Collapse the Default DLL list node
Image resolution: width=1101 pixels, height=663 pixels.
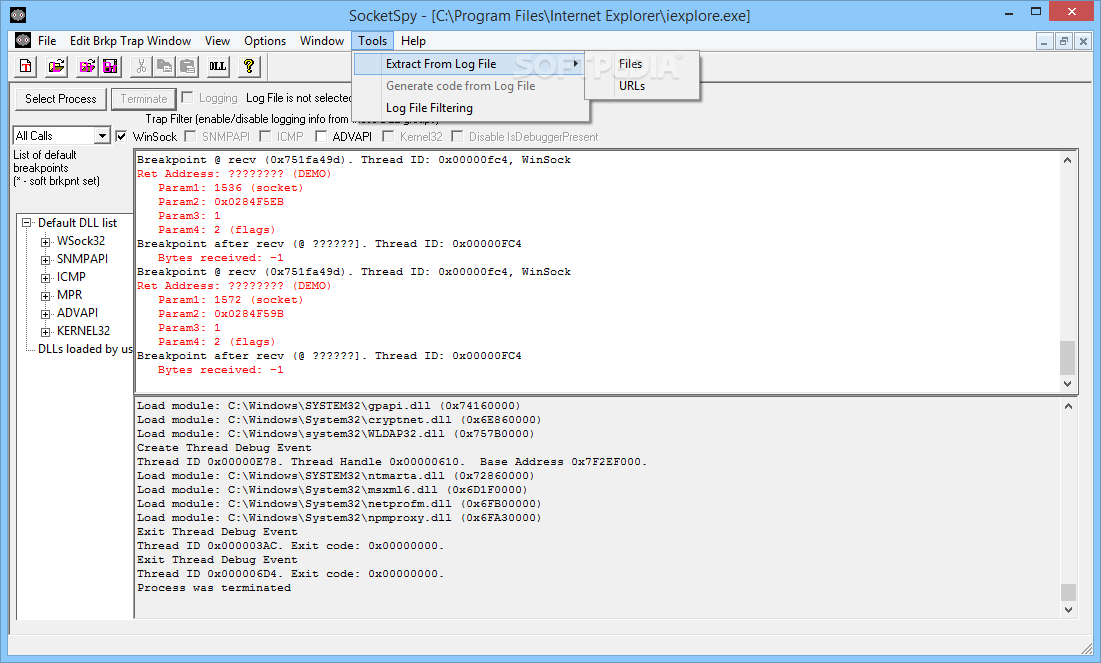click(x=27, y=223)
